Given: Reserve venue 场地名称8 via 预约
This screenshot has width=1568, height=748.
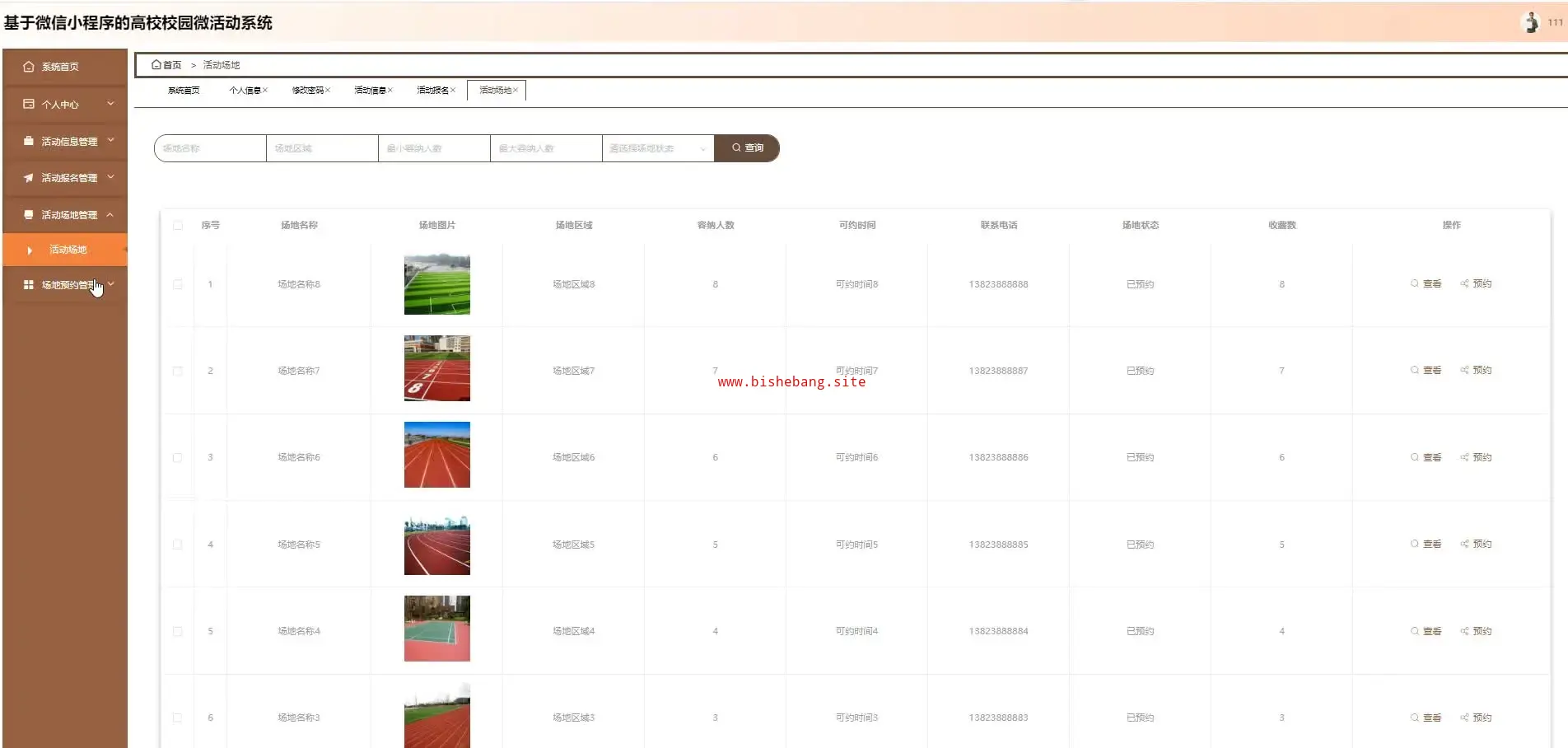Looking at the screenshot, I should point(1477,283).
